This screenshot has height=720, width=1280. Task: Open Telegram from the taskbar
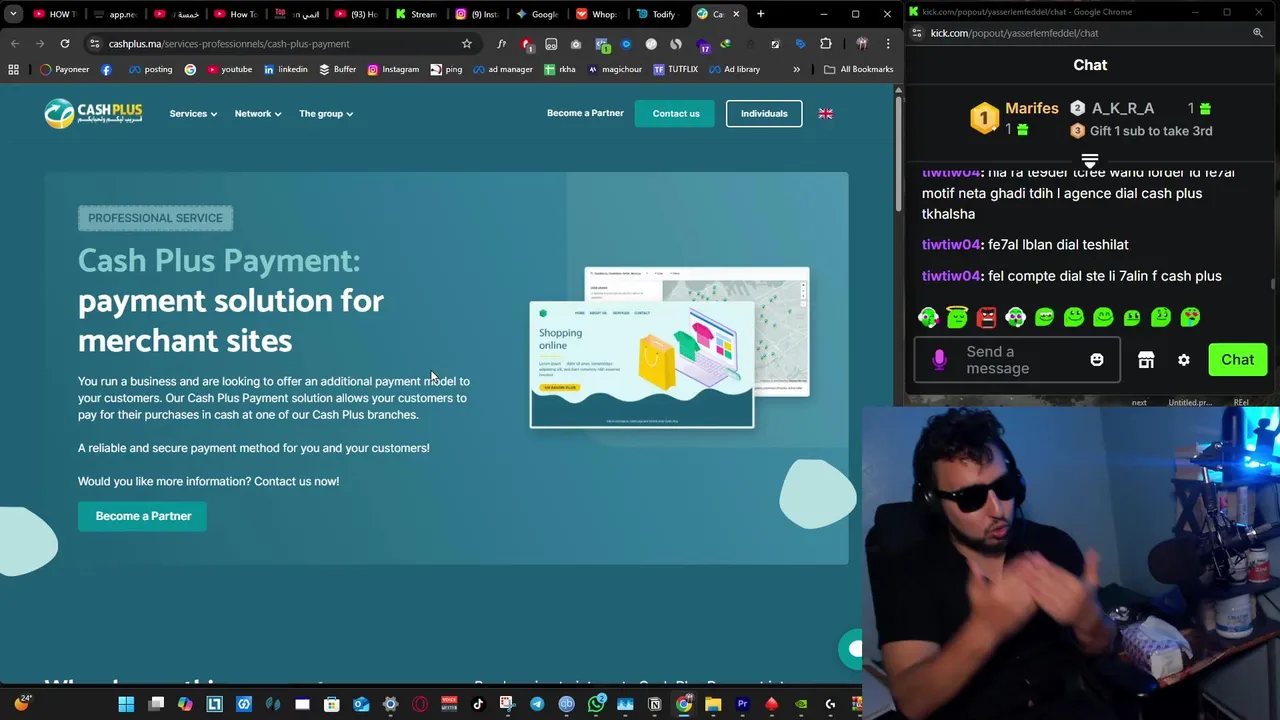[537, 705]
